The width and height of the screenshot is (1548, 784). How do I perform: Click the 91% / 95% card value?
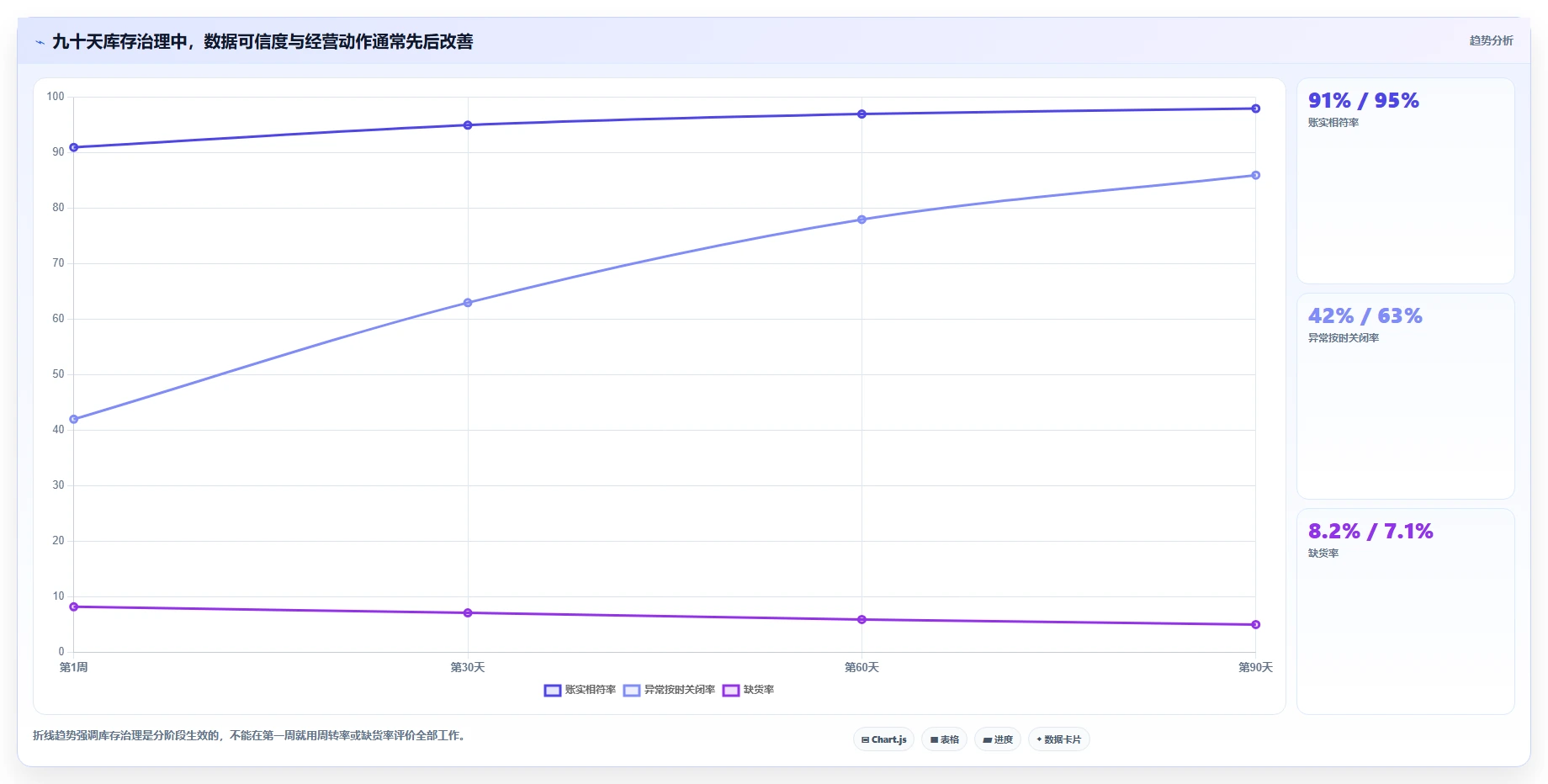[x=1363, y=101]
